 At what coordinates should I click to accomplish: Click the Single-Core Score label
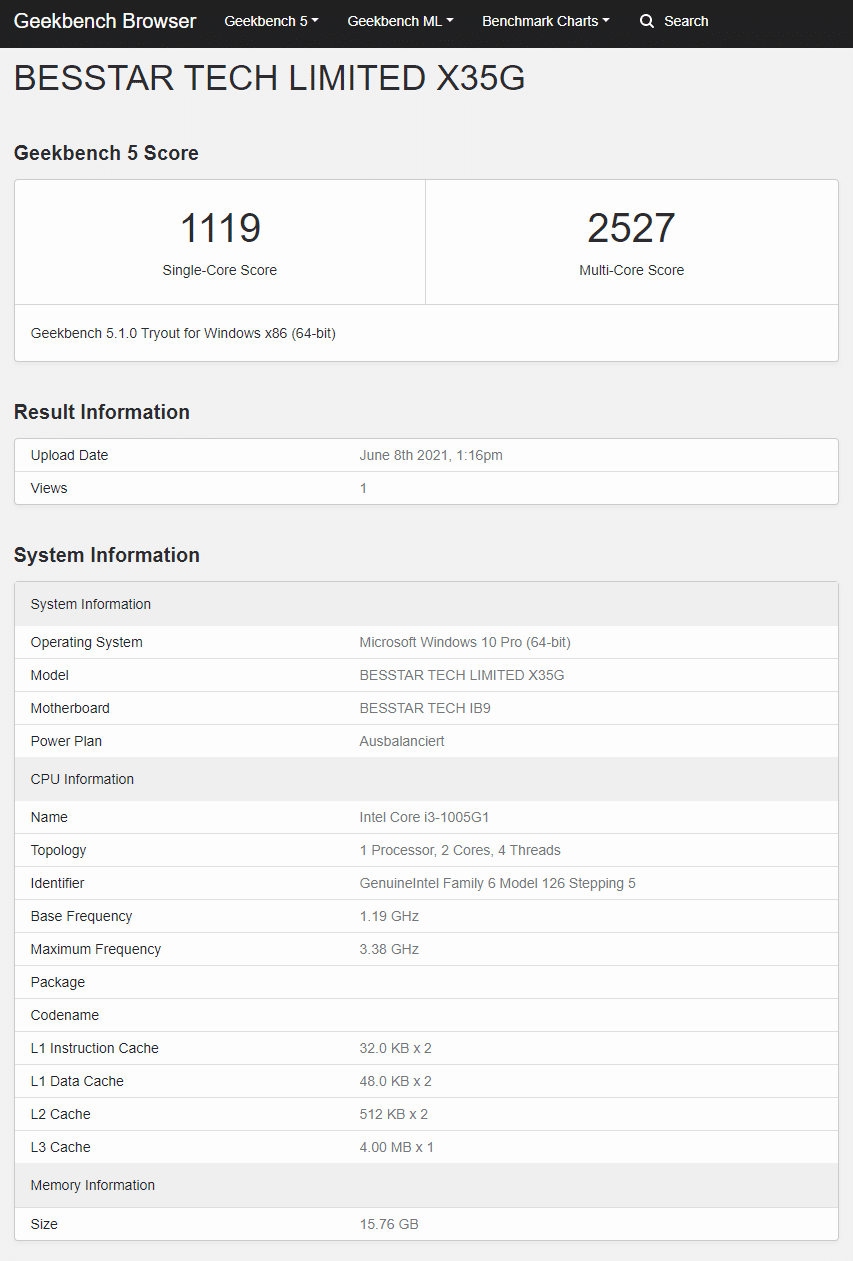(220, 270)
